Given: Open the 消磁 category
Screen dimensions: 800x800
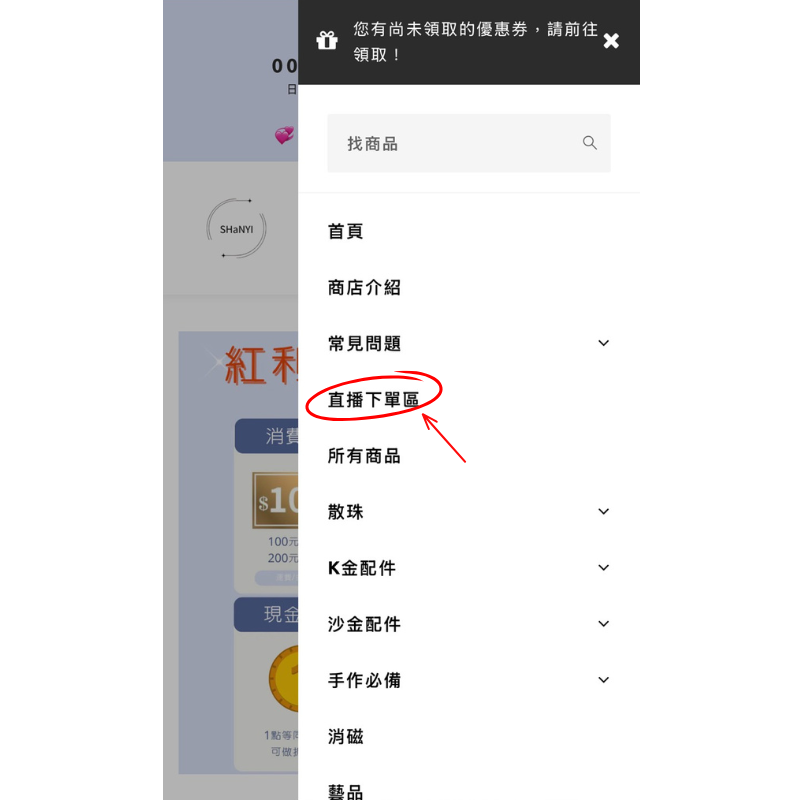Looking at the screenshot, I should (345, 736).
